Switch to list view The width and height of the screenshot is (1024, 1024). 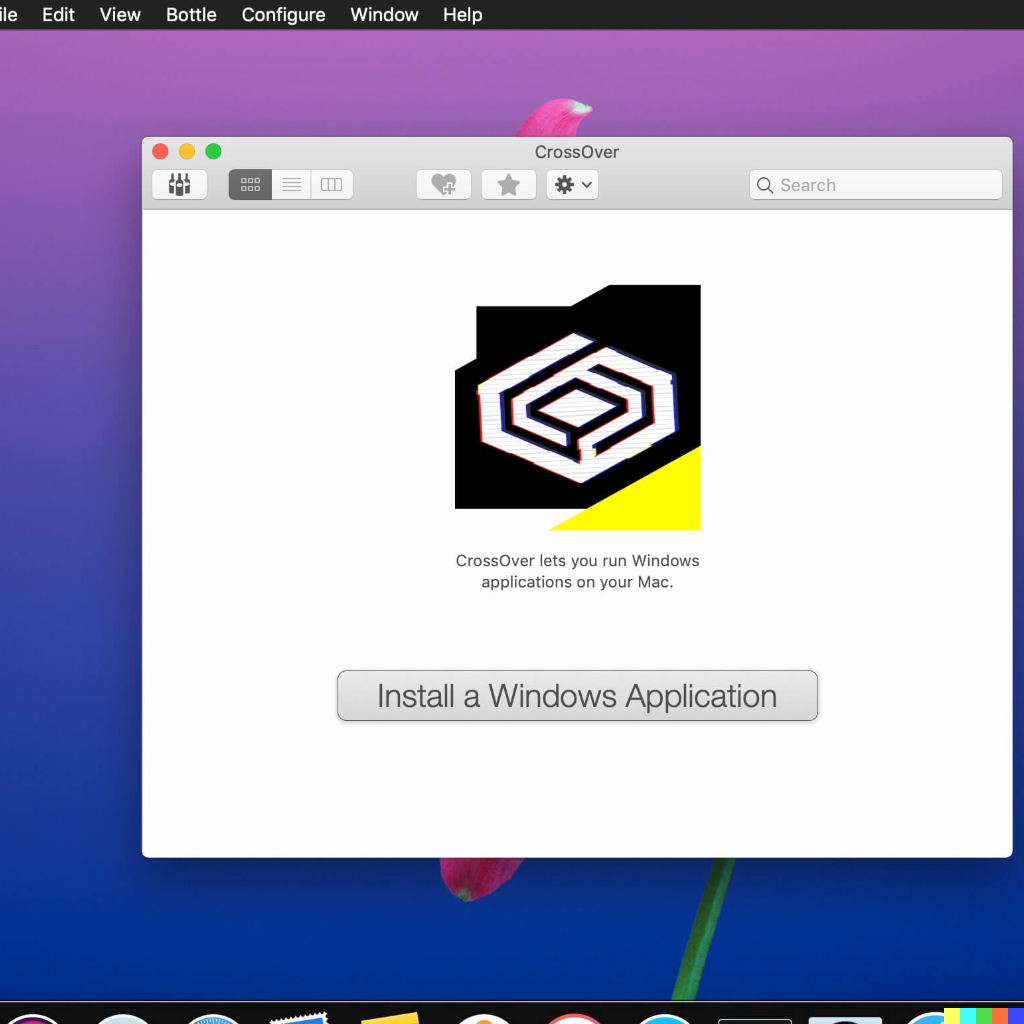291,185
